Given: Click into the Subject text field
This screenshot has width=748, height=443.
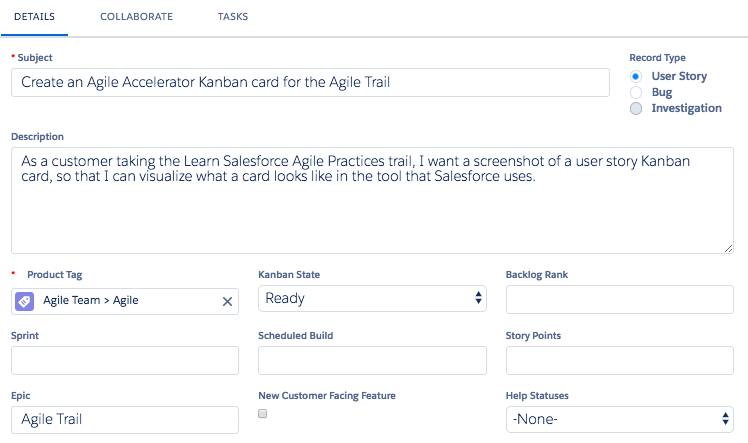Looking at the screenshot, I should point(310,82).
